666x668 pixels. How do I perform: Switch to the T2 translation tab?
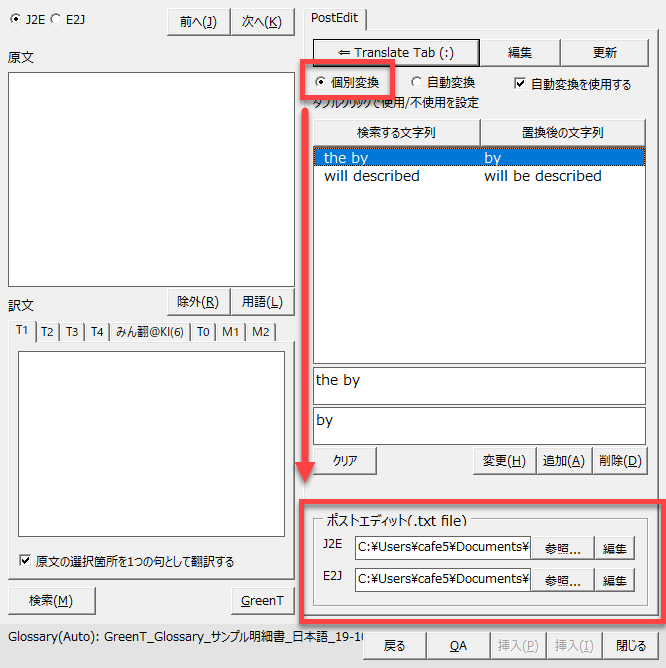[47, 332]
